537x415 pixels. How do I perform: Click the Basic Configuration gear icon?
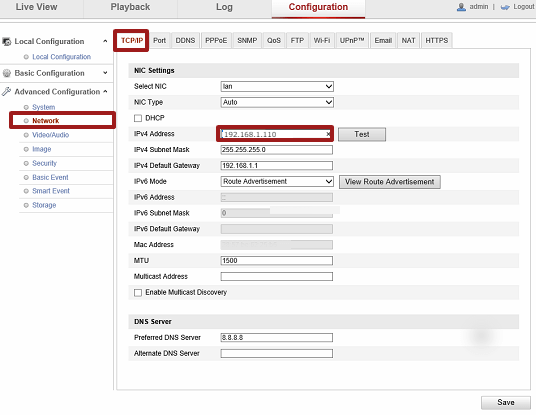click(7, 73)
